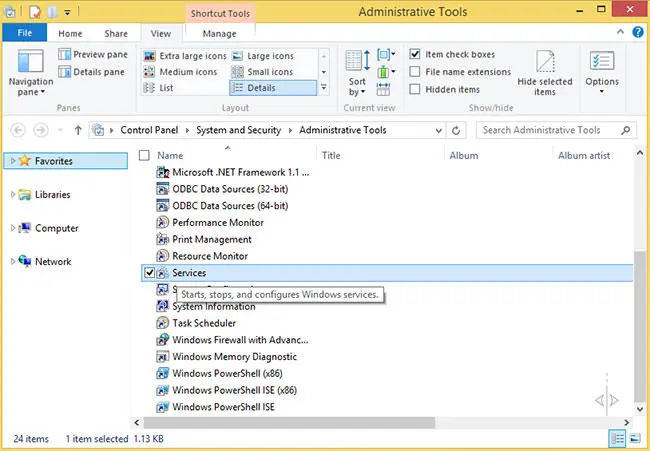Open Explorer Help

coord(638,32)
